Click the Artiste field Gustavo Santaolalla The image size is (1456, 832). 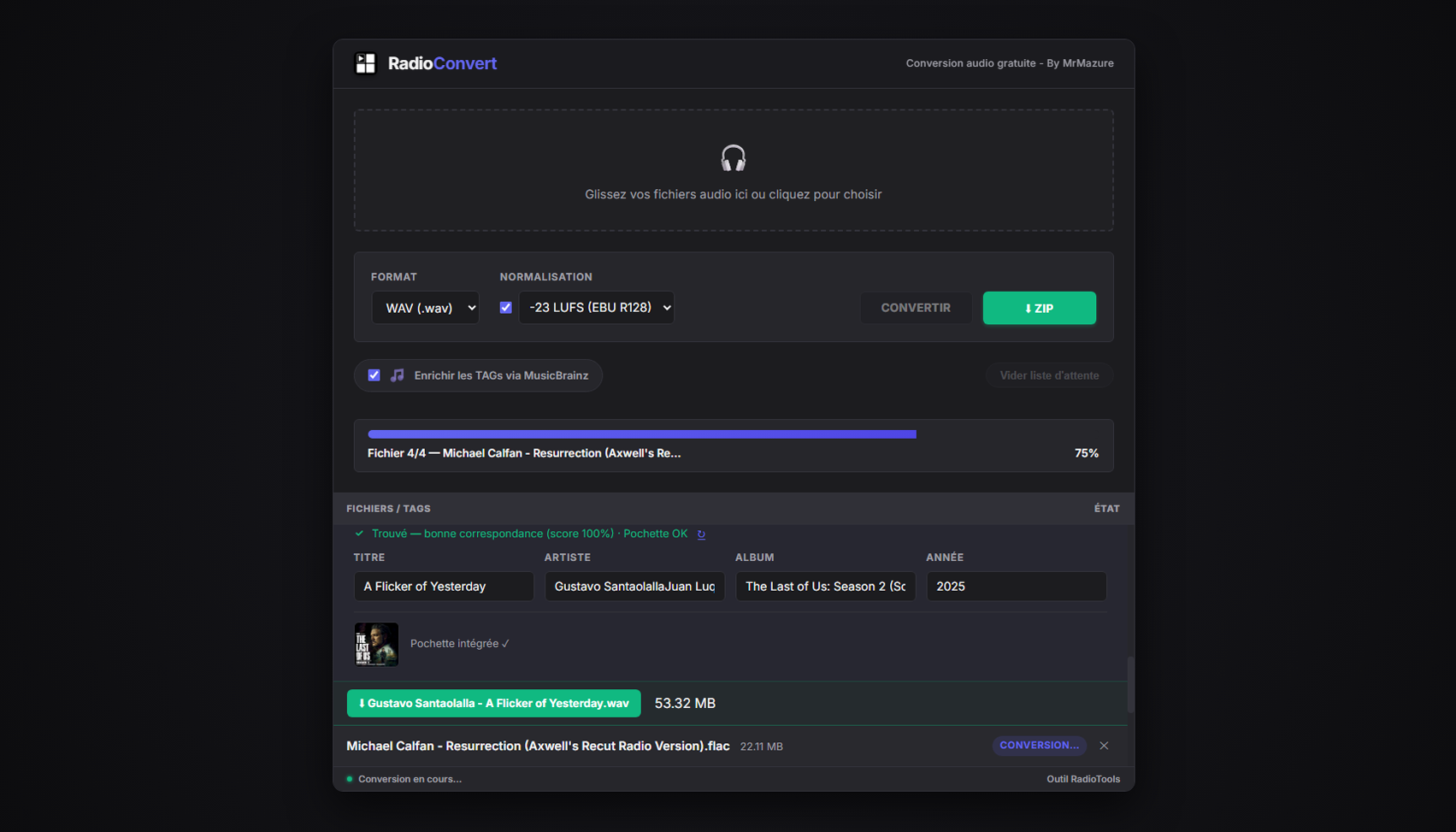[634, 587]
